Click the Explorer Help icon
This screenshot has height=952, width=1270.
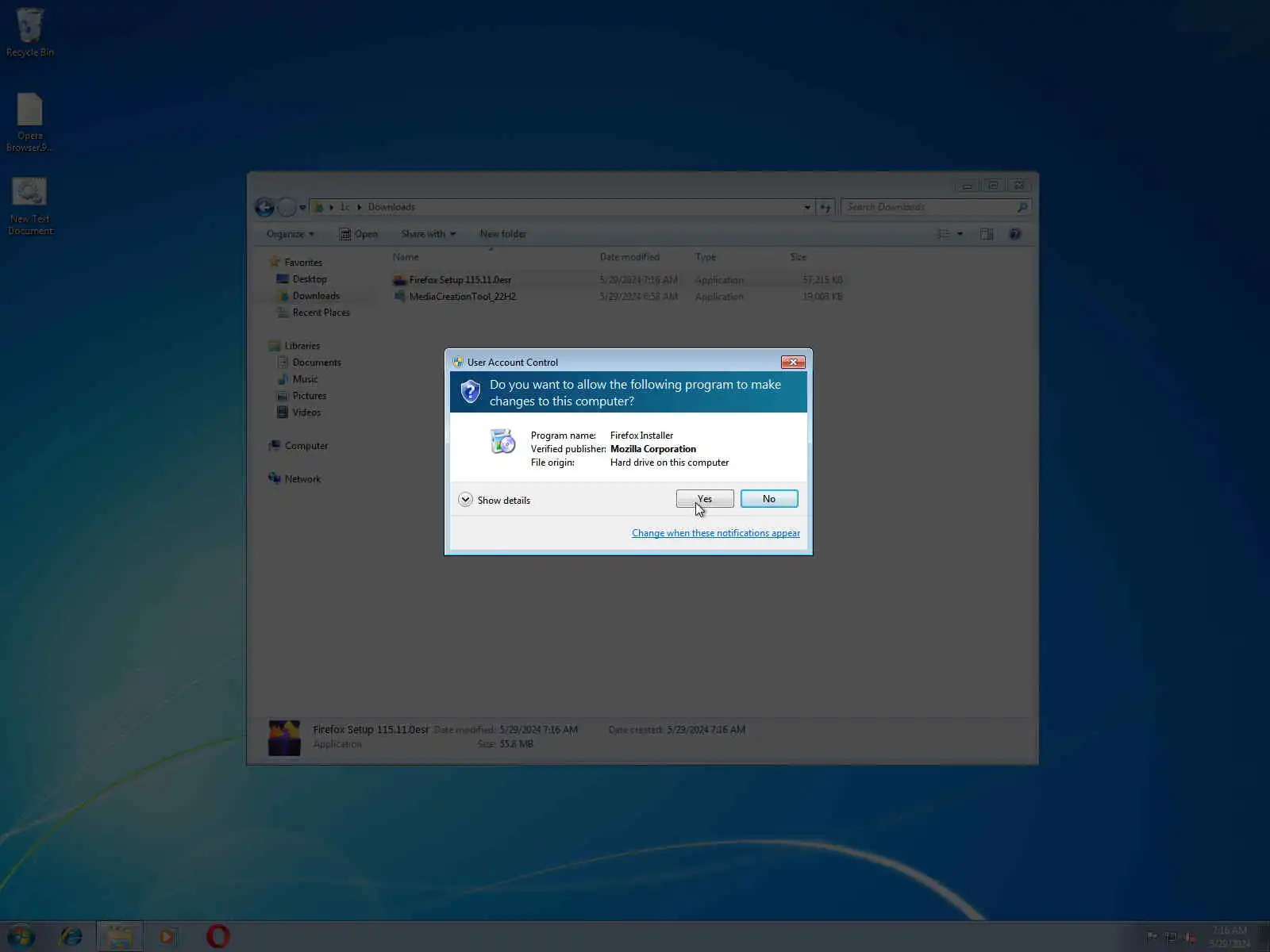tap(1014, 234)
